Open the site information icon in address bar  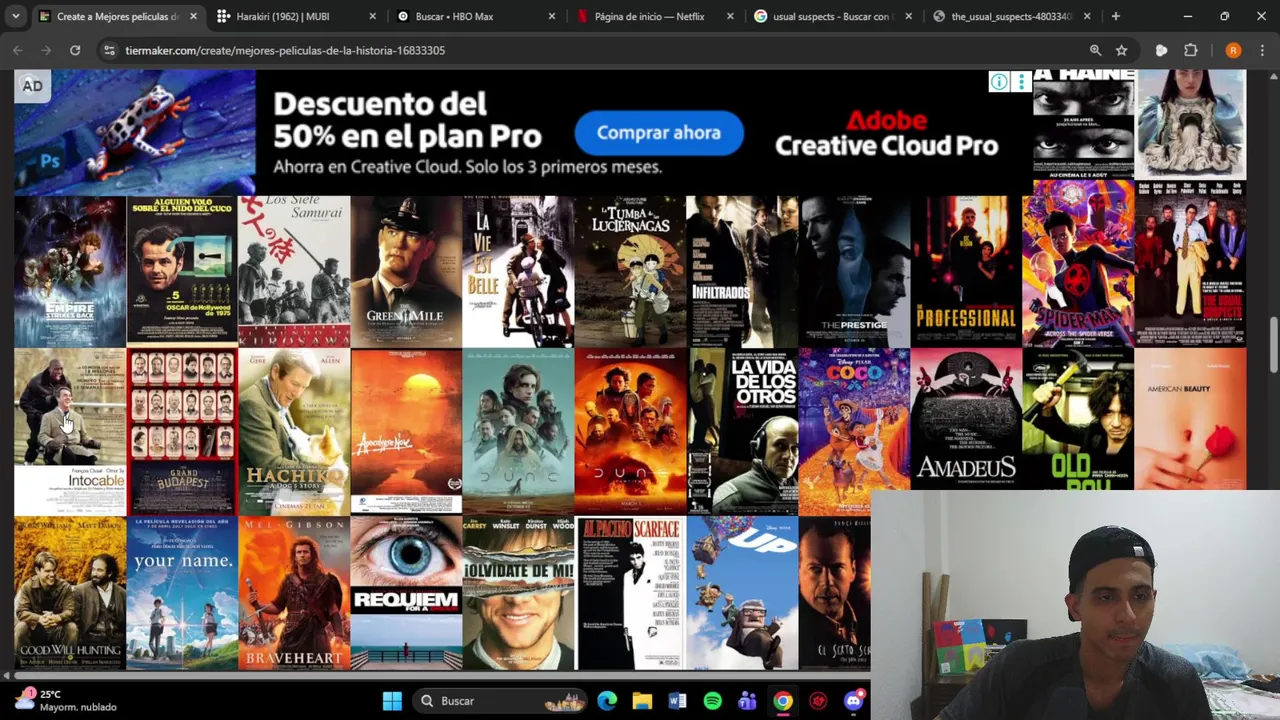point(109,50)
